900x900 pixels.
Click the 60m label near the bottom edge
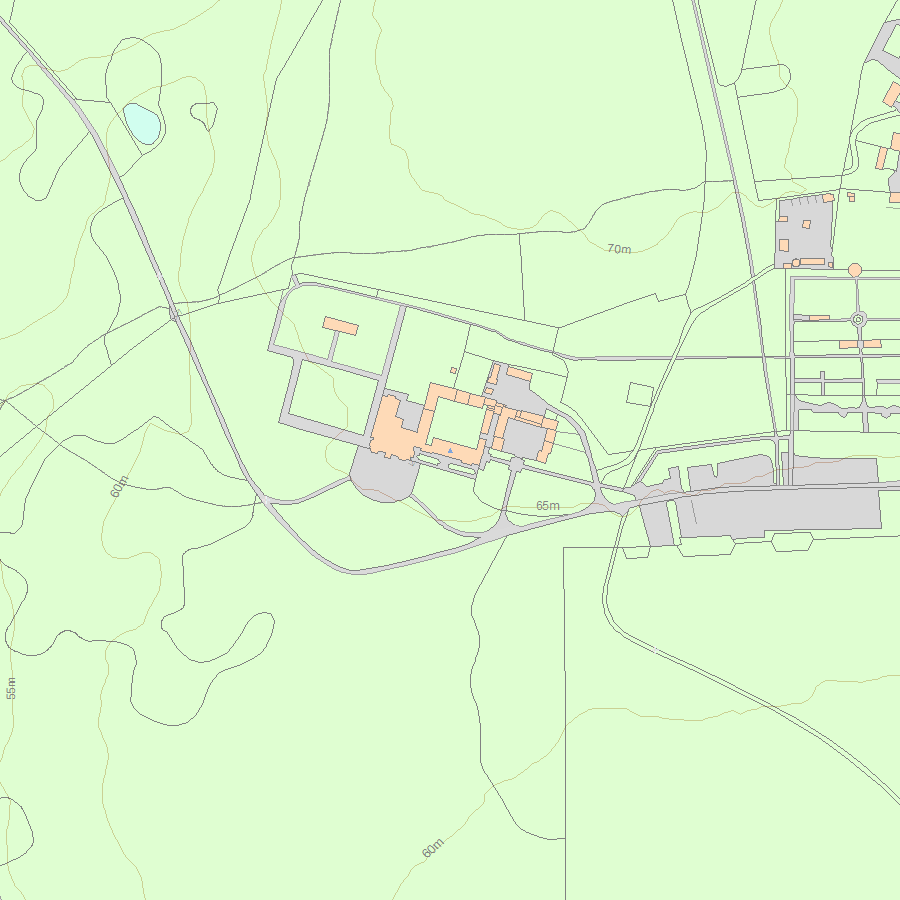(x=433, y=848)
